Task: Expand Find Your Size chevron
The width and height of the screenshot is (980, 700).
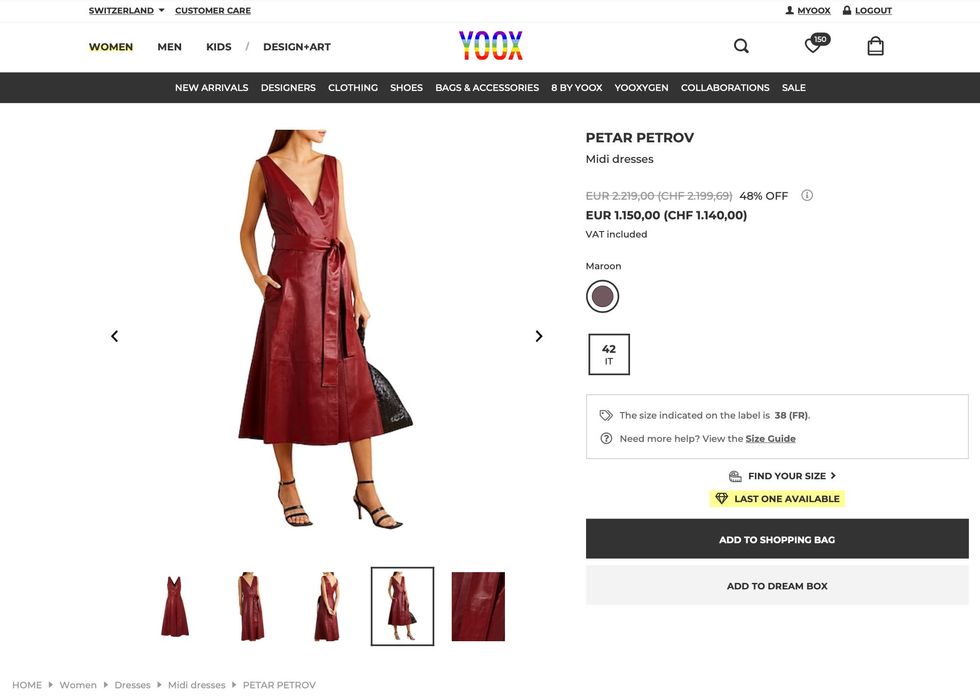Action: point(833,476)
